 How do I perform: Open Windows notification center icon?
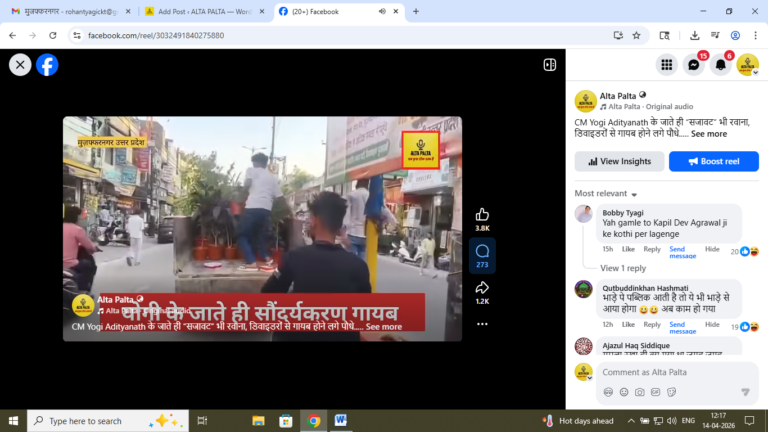pos(749,421)
